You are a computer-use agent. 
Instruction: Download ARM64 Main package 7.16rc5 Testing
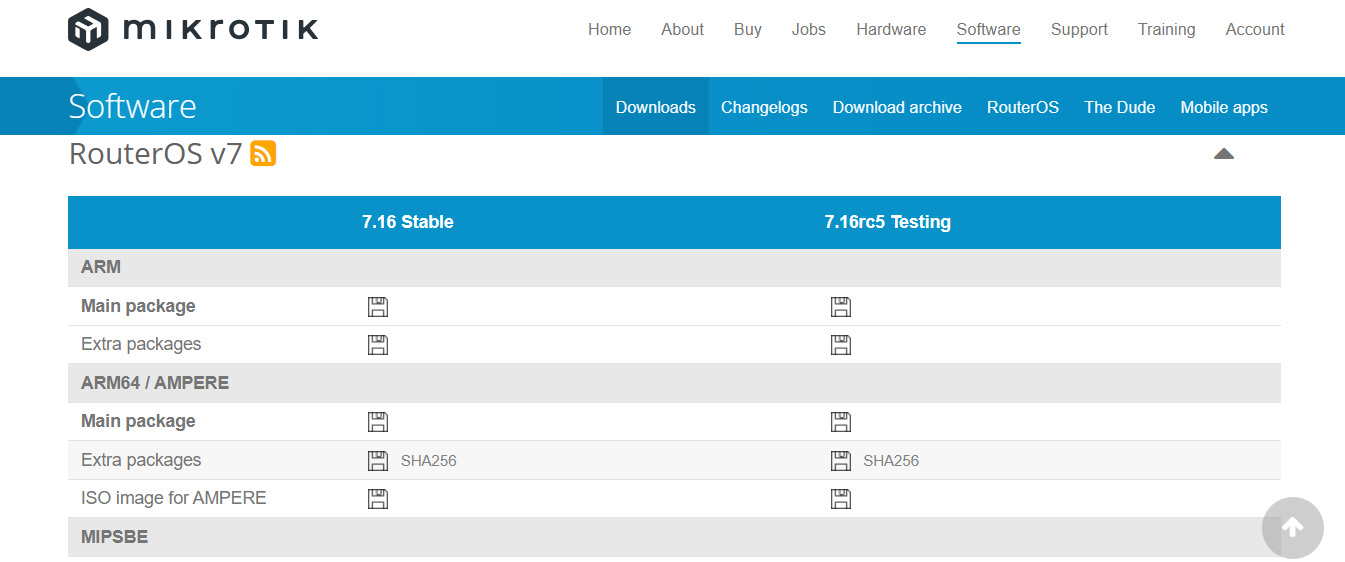(x=841, y=422)
